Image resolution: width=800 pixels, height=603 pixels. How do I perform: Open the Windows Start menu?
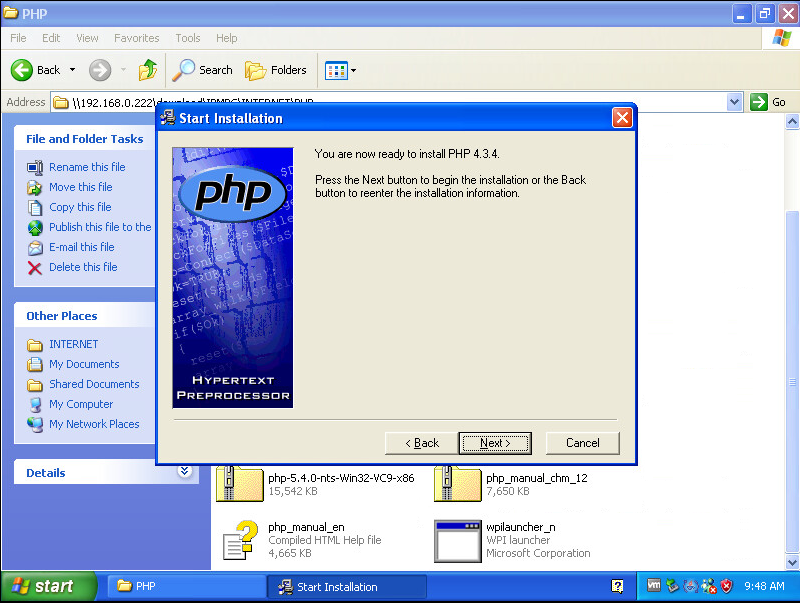[48, 587]
